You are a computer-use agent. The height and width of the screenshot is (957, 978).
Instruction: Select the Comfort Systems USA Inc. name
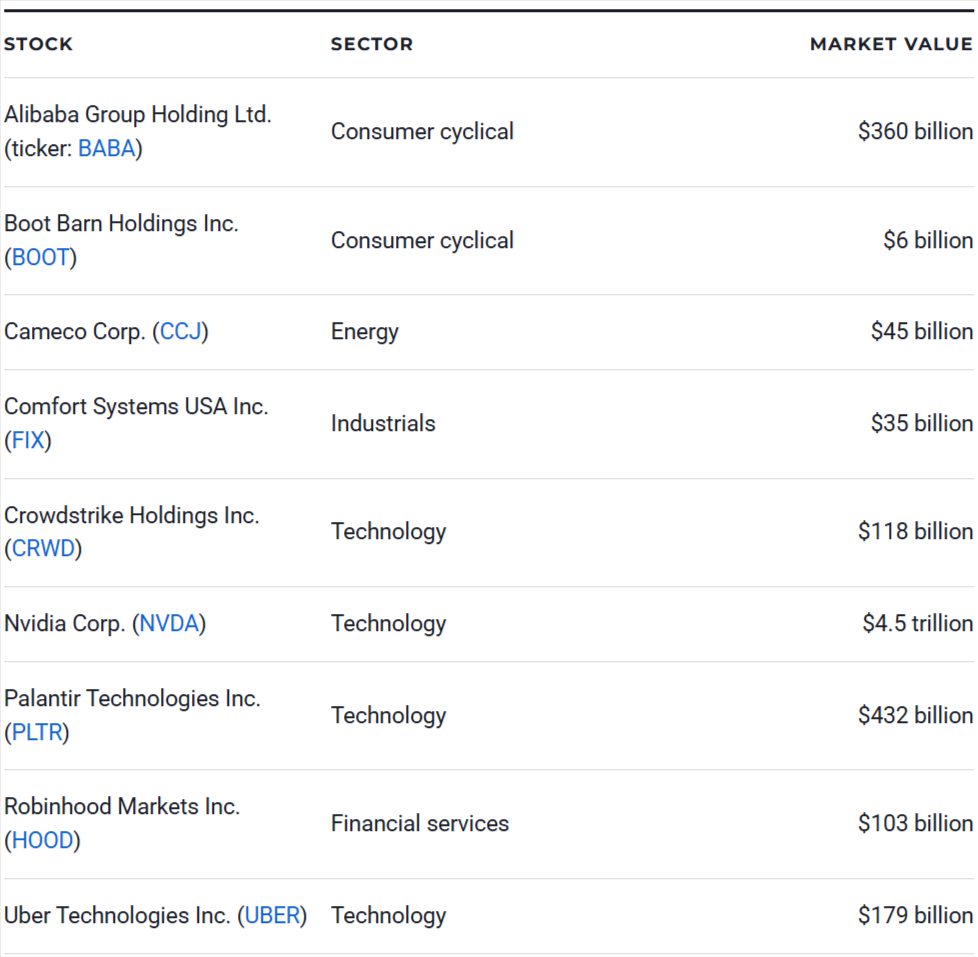136,406
